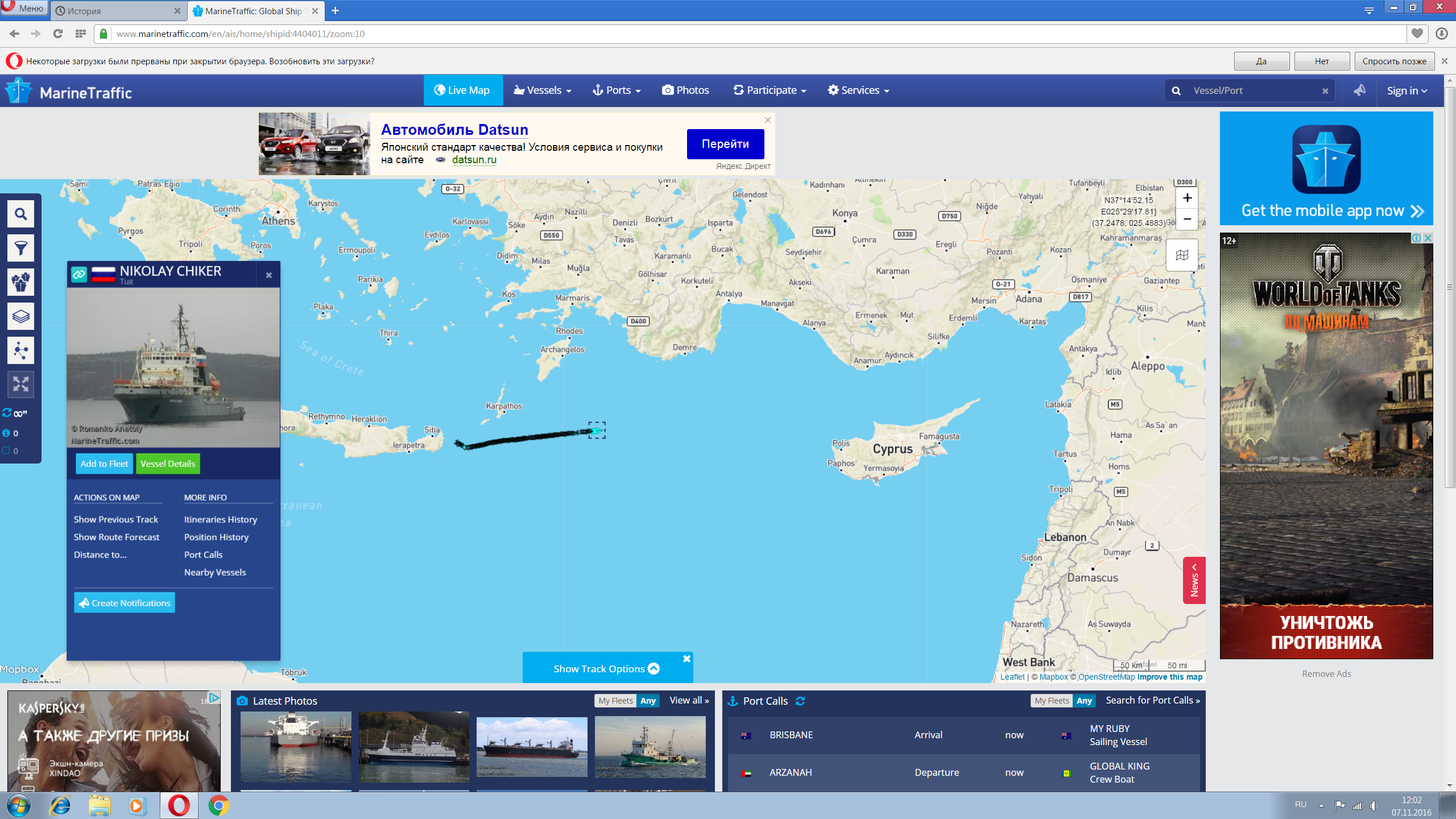The image size is (1456, 819).
Task: Select My Fleets filter in Latest Photos
Action: (x=615, y=701)
